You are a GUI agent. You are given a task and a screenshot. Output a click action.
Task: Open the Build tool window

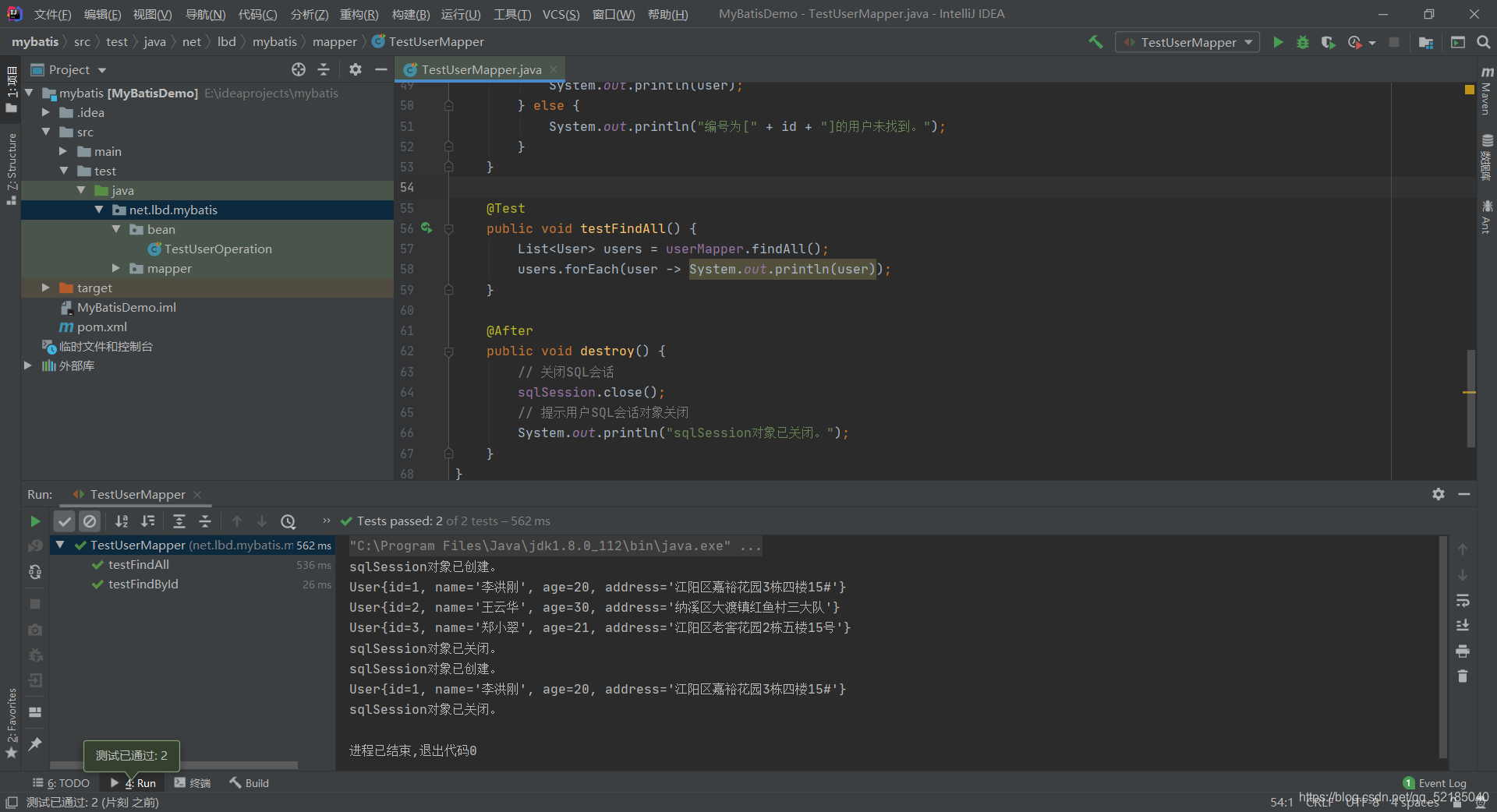point(249,783)
